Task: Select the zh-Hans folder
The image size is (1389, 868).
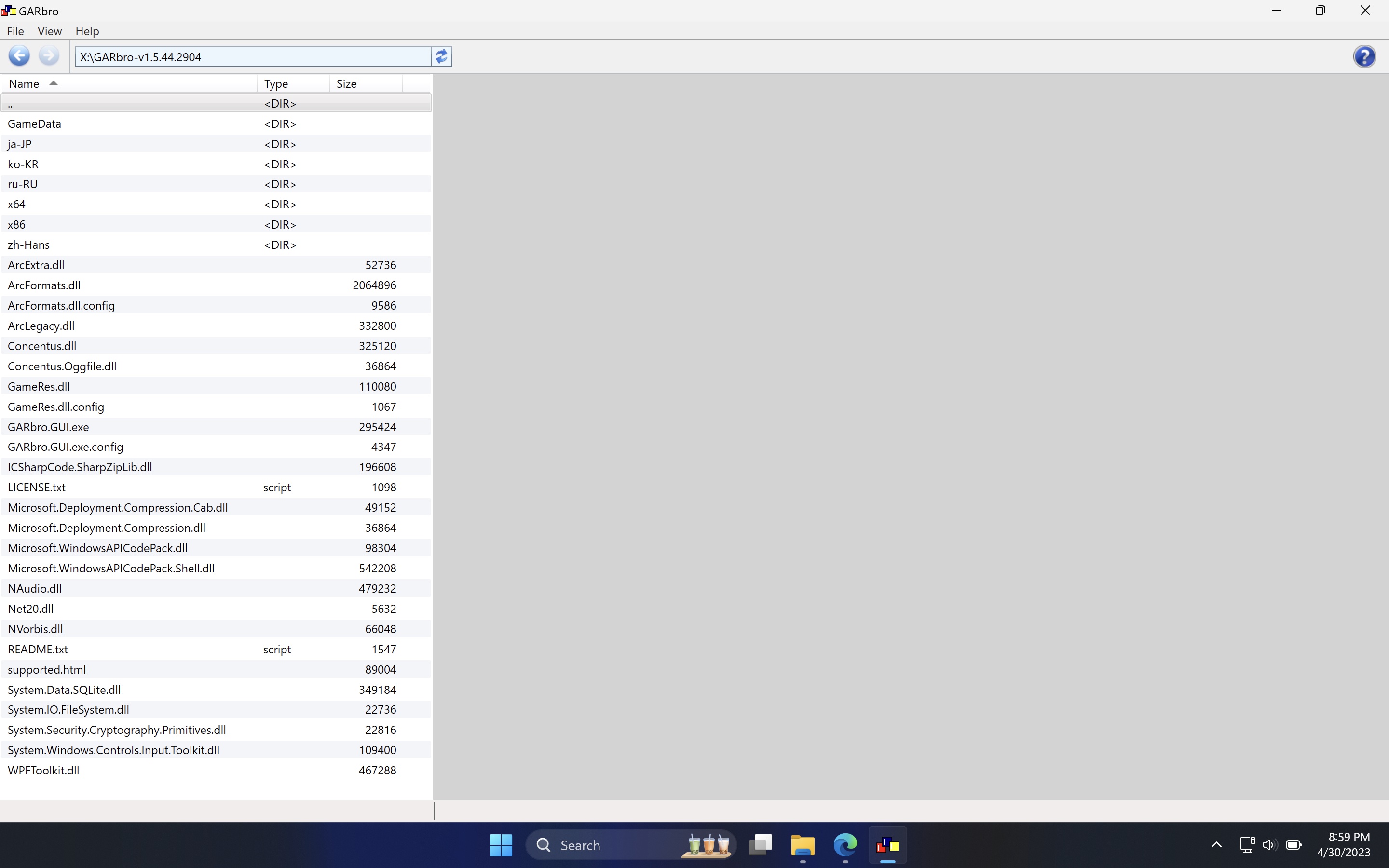Action: pyautogui.click(x=216, y=244)
